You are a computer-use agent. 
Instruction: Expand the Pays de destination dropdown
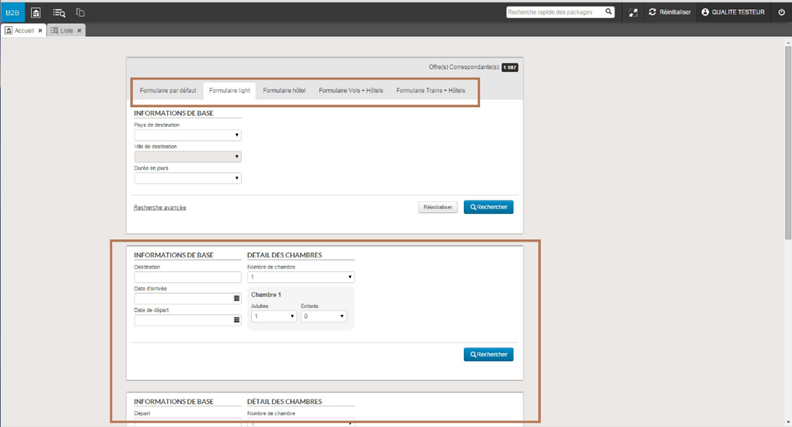tap(188, 135)
